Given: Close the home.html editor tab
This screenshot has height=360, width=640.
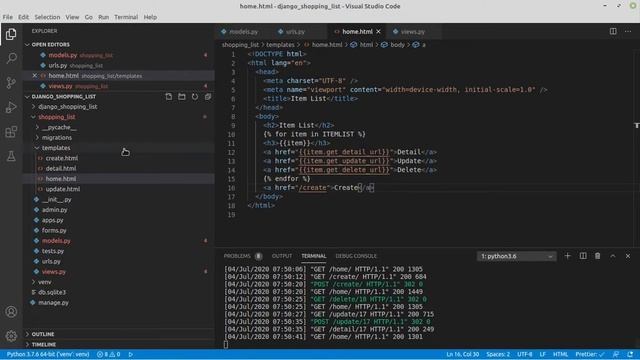Looking at the screenshot, I should click(x=378, y=31).
